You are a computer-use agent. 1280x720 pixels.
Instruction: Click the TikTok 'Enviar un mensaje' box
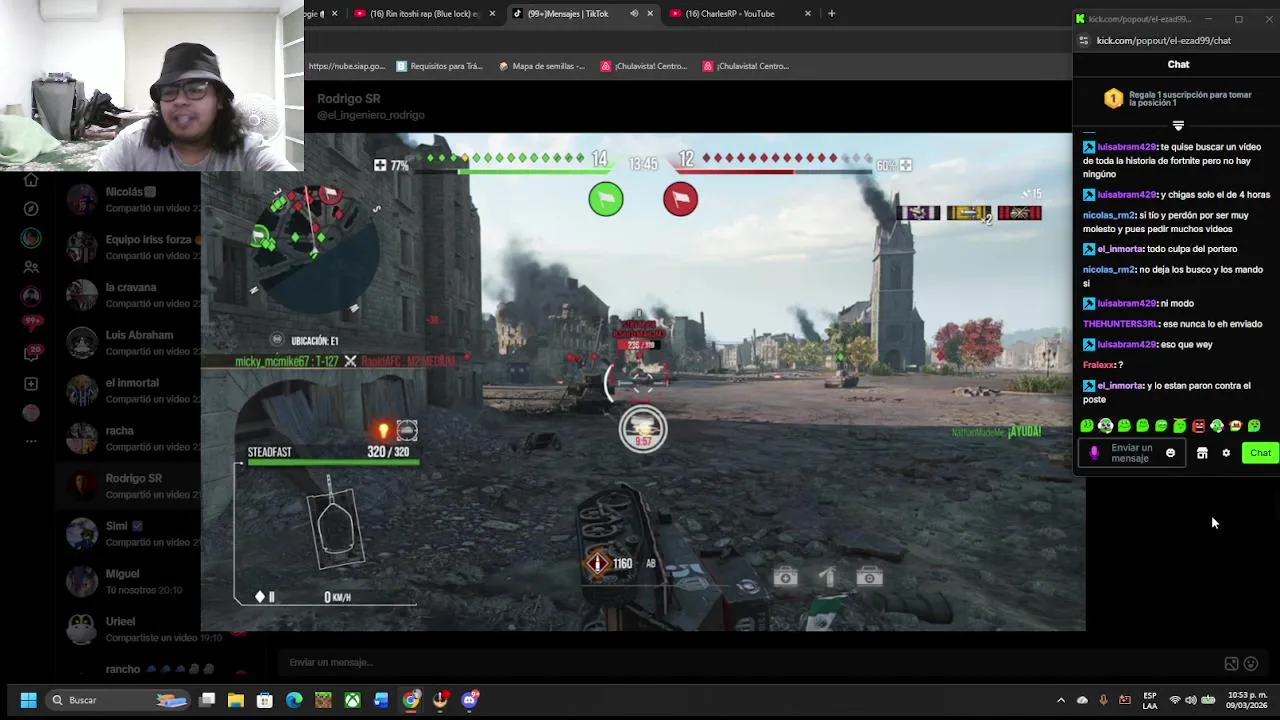(x=750, y=662)
